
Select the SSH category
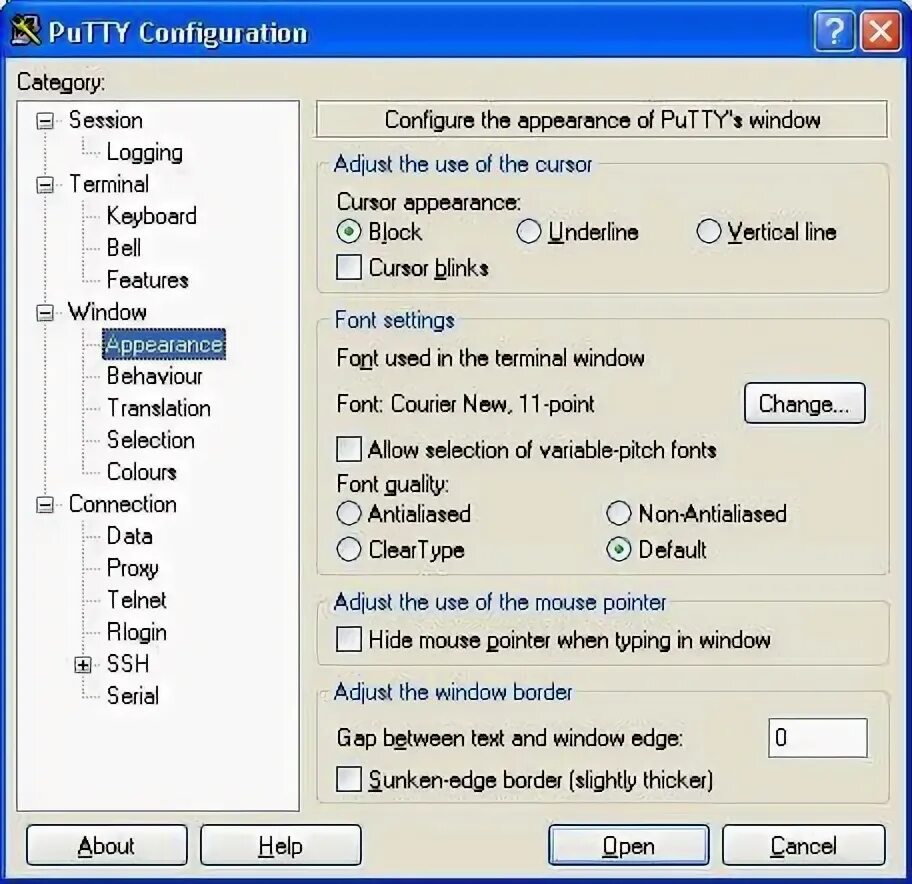[x=128, y=664]
